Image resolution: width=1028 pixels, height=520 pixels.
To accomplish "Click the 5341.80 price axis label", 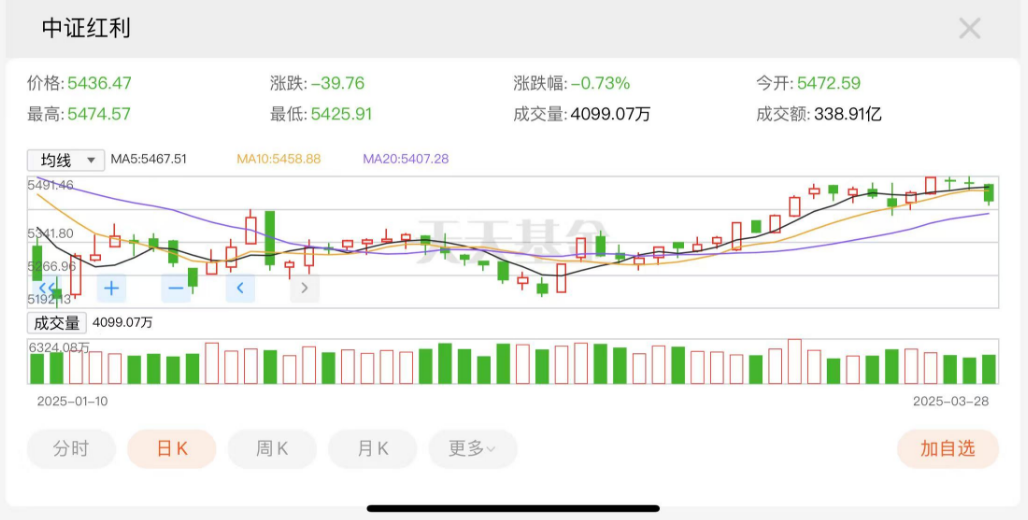I will tap(50, 233).
